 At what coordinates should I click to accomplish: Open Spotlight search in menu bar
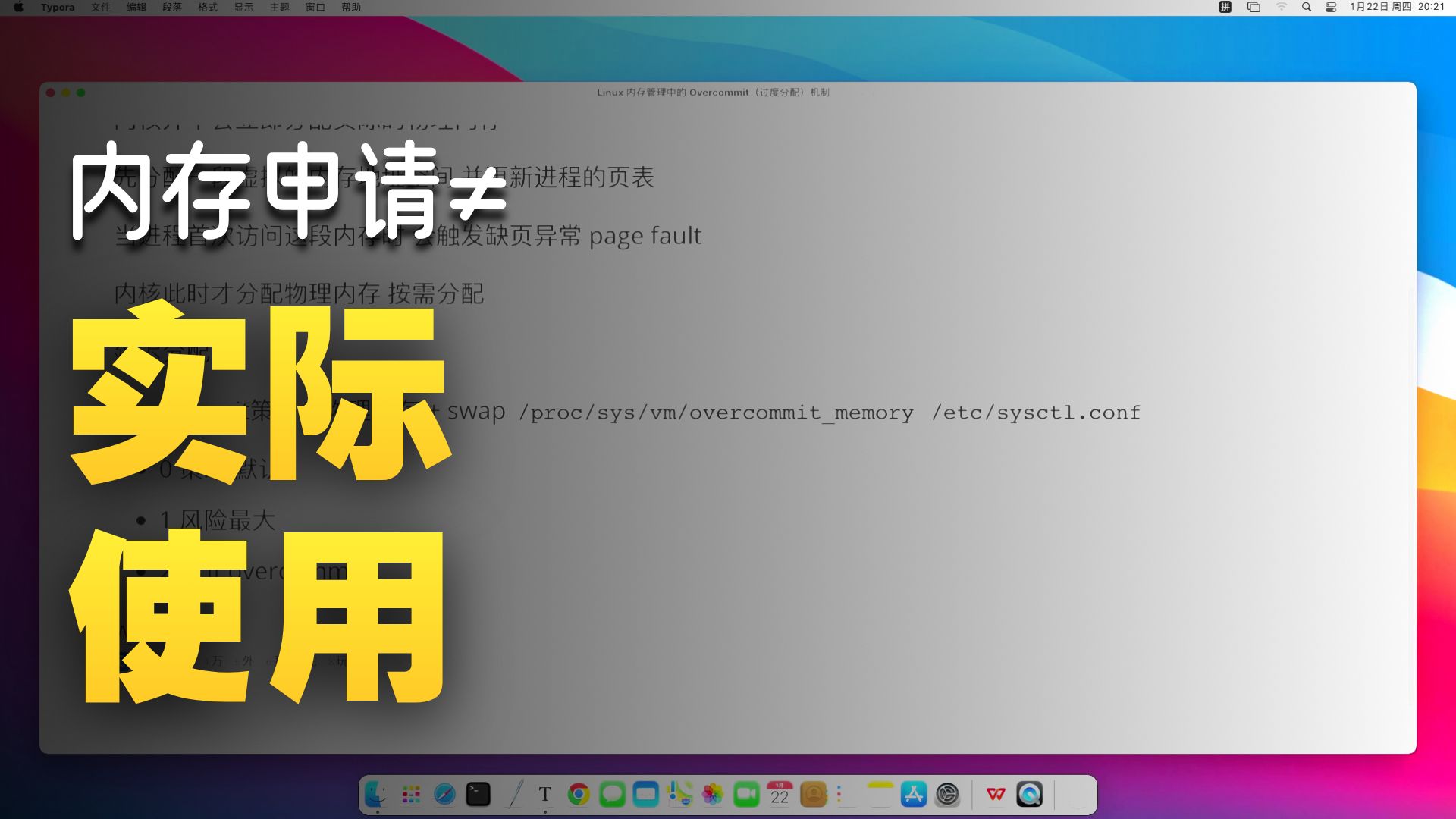1307,7
